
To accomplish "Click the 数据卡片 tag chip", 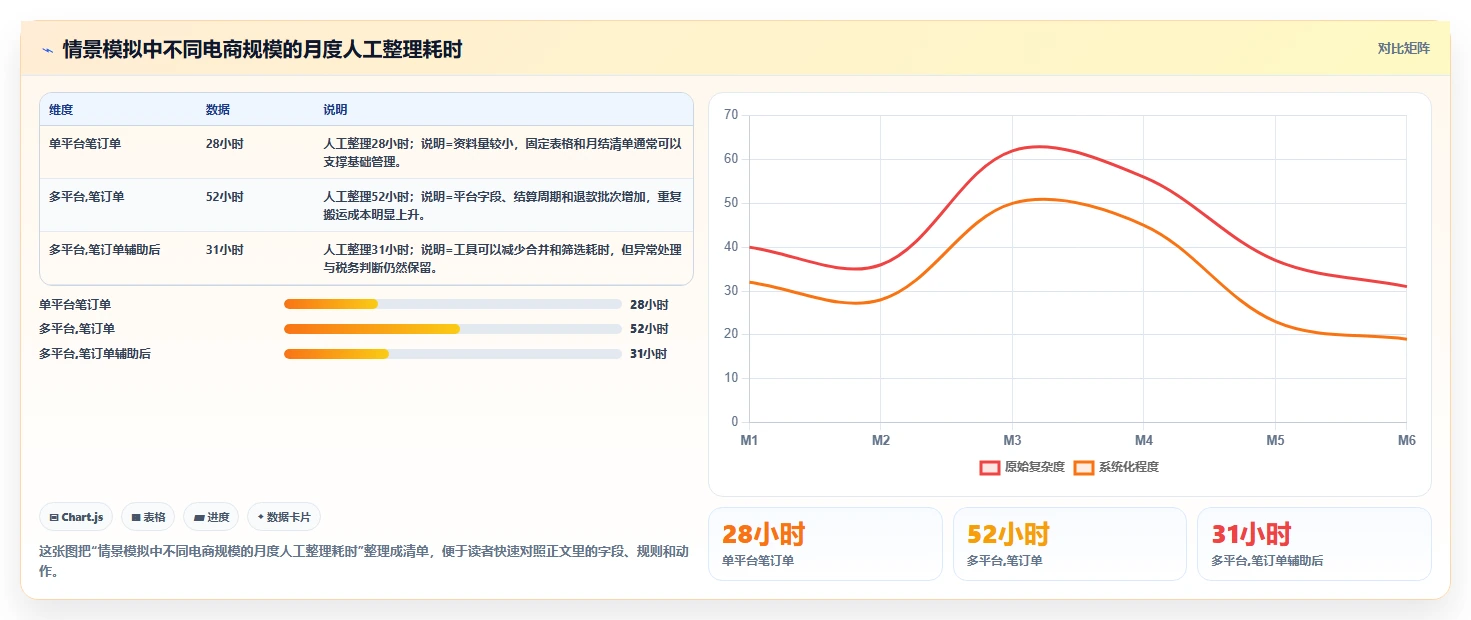I will tap(284, 517).
